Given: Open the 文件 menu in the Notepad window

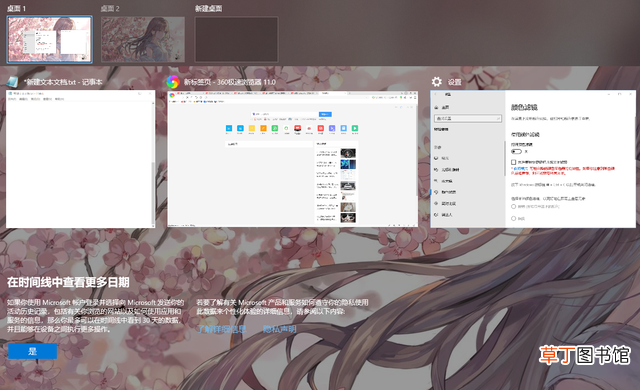Looking at the screenshot, I should click(x=12, y=99).
